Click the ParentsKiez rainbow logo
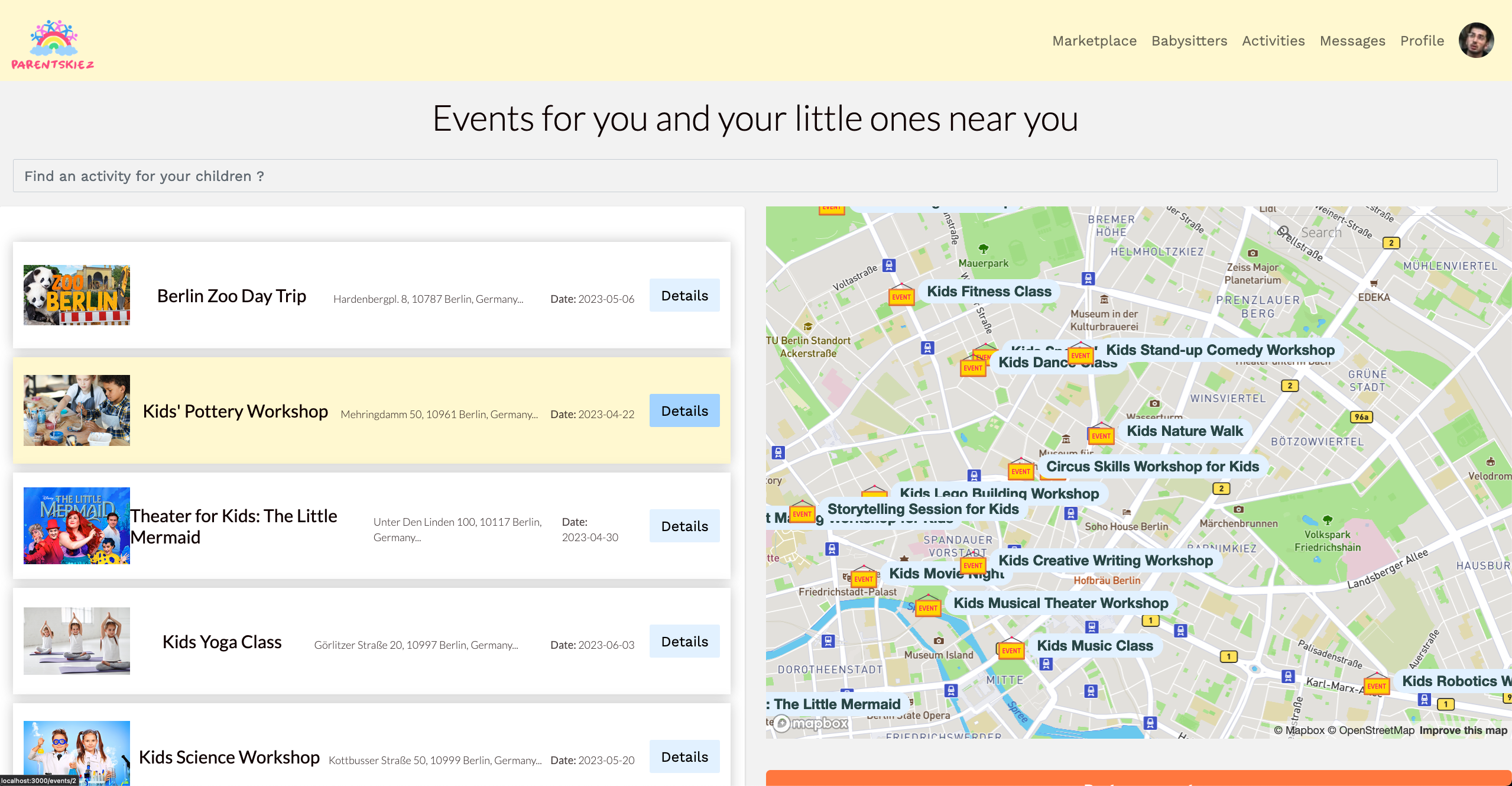This screenshot has width=1512, height=786. (x=53, y=44)
